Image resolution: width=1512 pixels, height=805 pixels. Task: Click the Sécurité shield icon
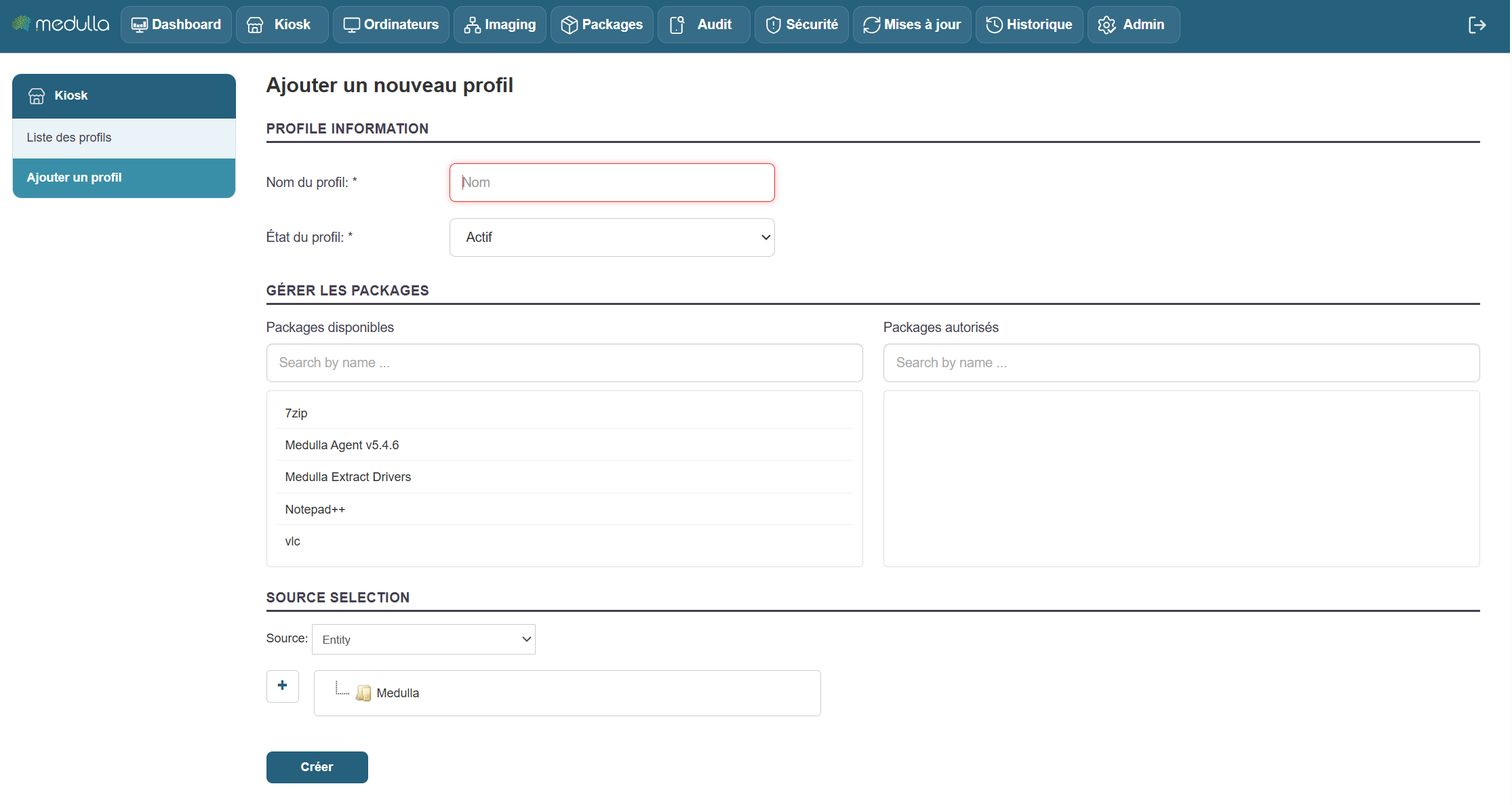pos(773,25)
